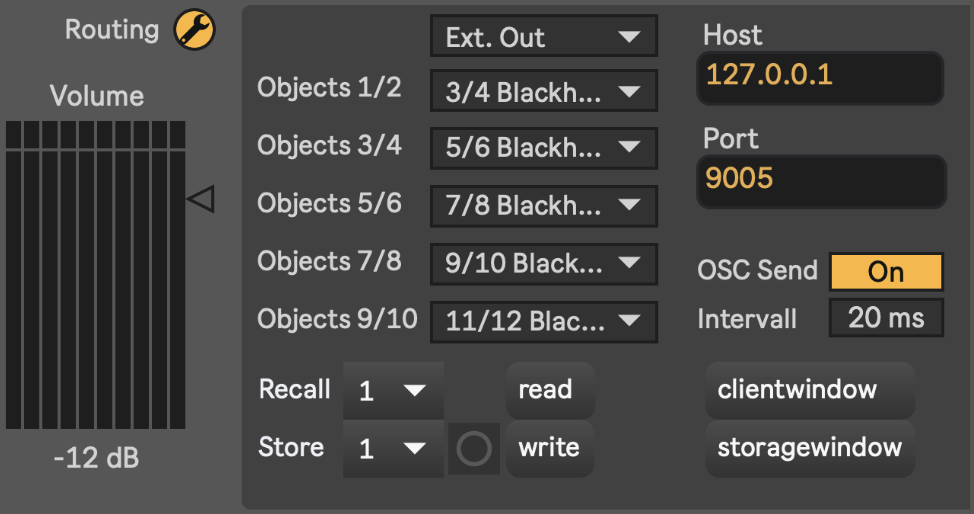
Task: Open the Store preset number dropdown
Action: tap(392, 448)
